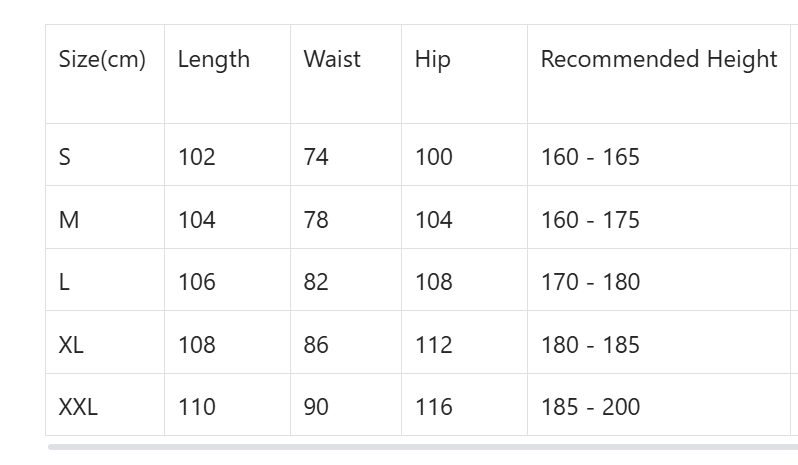This screenshot has width=798, height=465.
Task: Select the L size cell
Action: click(64, 282)
